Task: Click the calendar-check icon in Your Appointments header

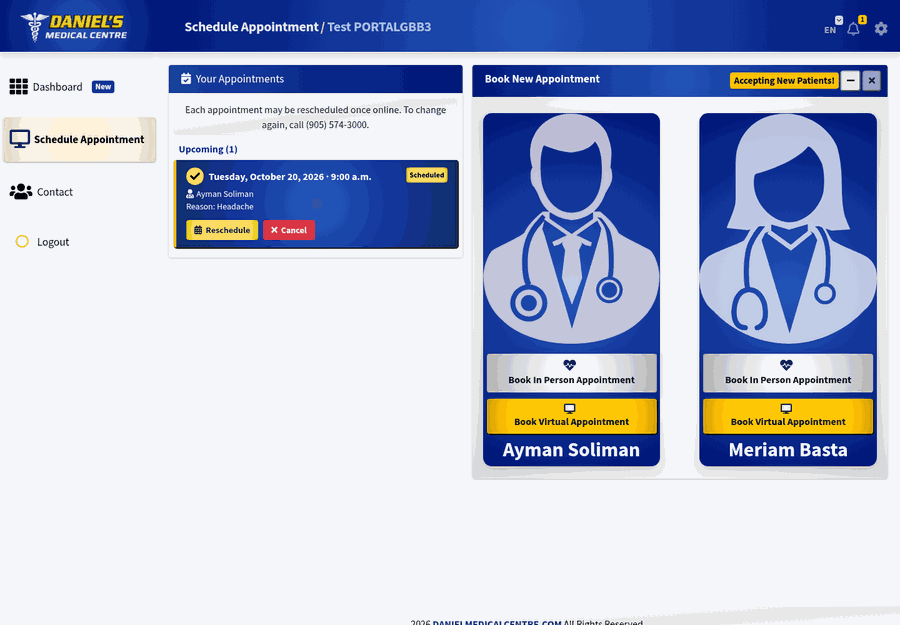Action: [x=186, y=79]
